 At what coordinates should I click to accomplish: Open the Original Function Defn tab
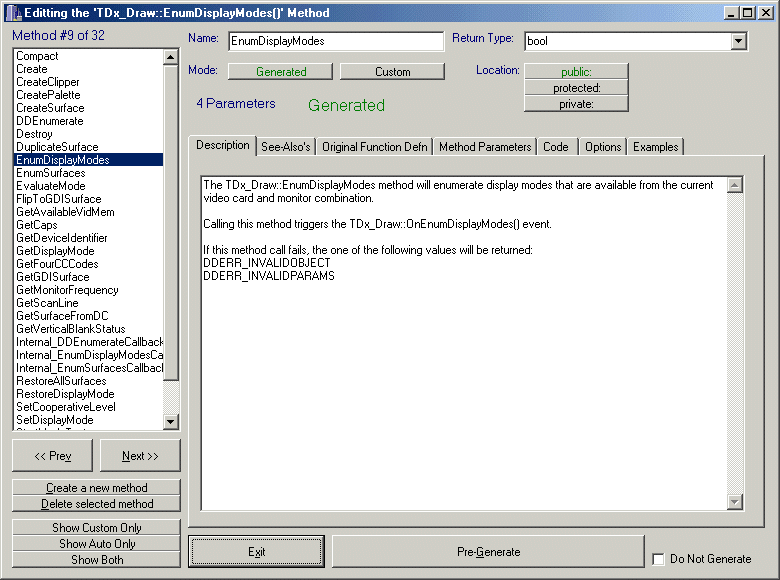pyautogui.click(x=374, y=147)
